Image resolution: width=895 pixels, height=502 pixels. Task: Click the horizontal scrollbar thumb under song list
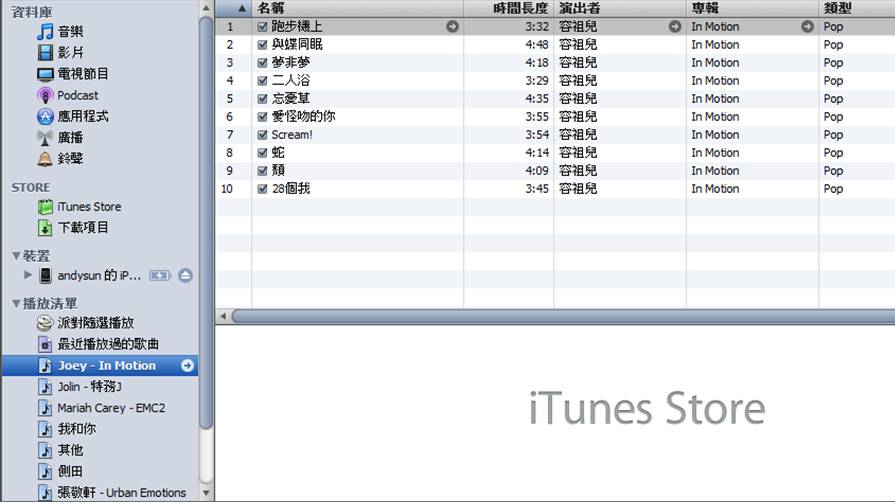[563, 316]
